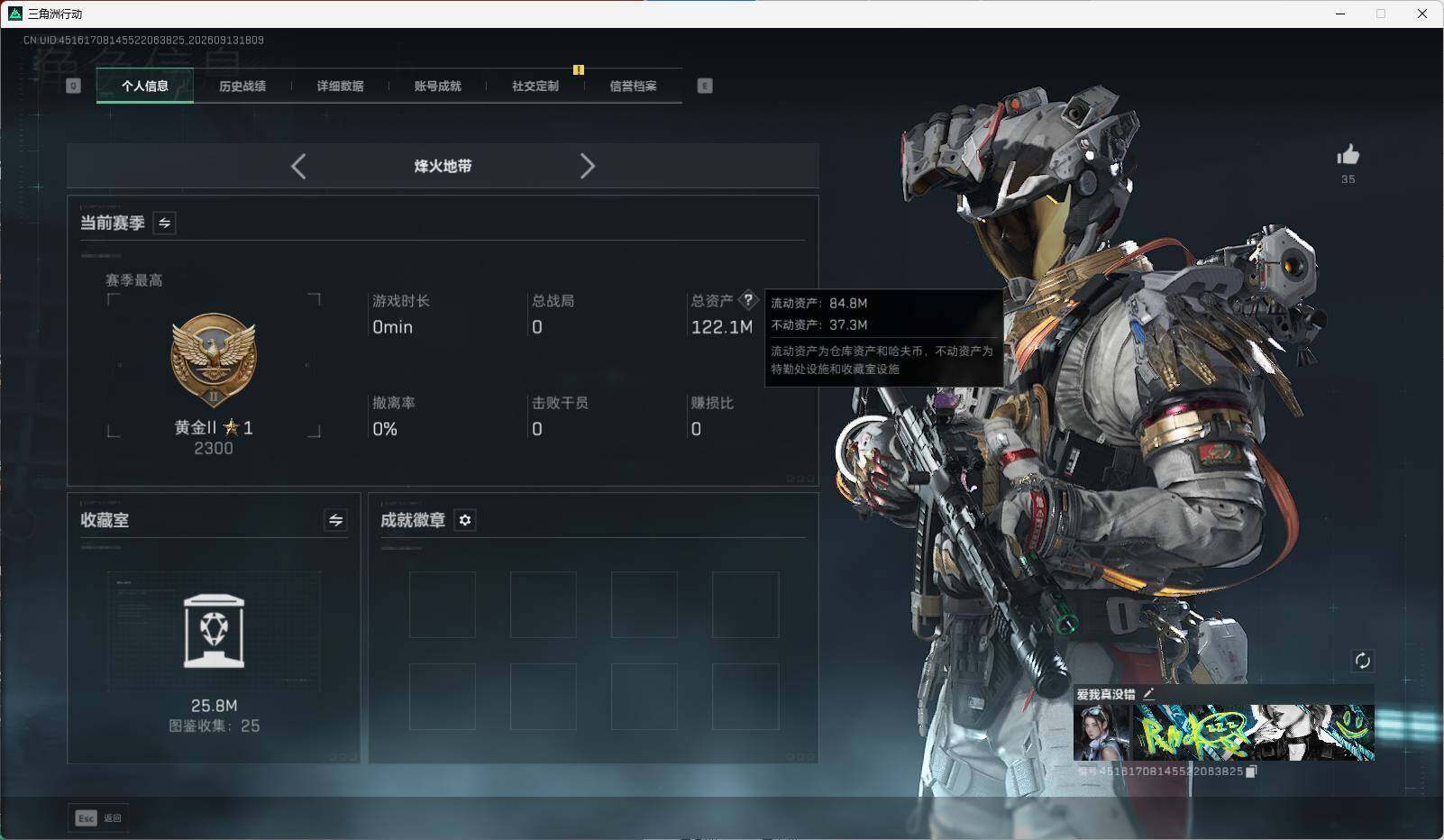Image resolution: width=1444 pixels, height=840 pixels.
Task: Click the 撤离率 value 0%
Action: click(385, 429)
